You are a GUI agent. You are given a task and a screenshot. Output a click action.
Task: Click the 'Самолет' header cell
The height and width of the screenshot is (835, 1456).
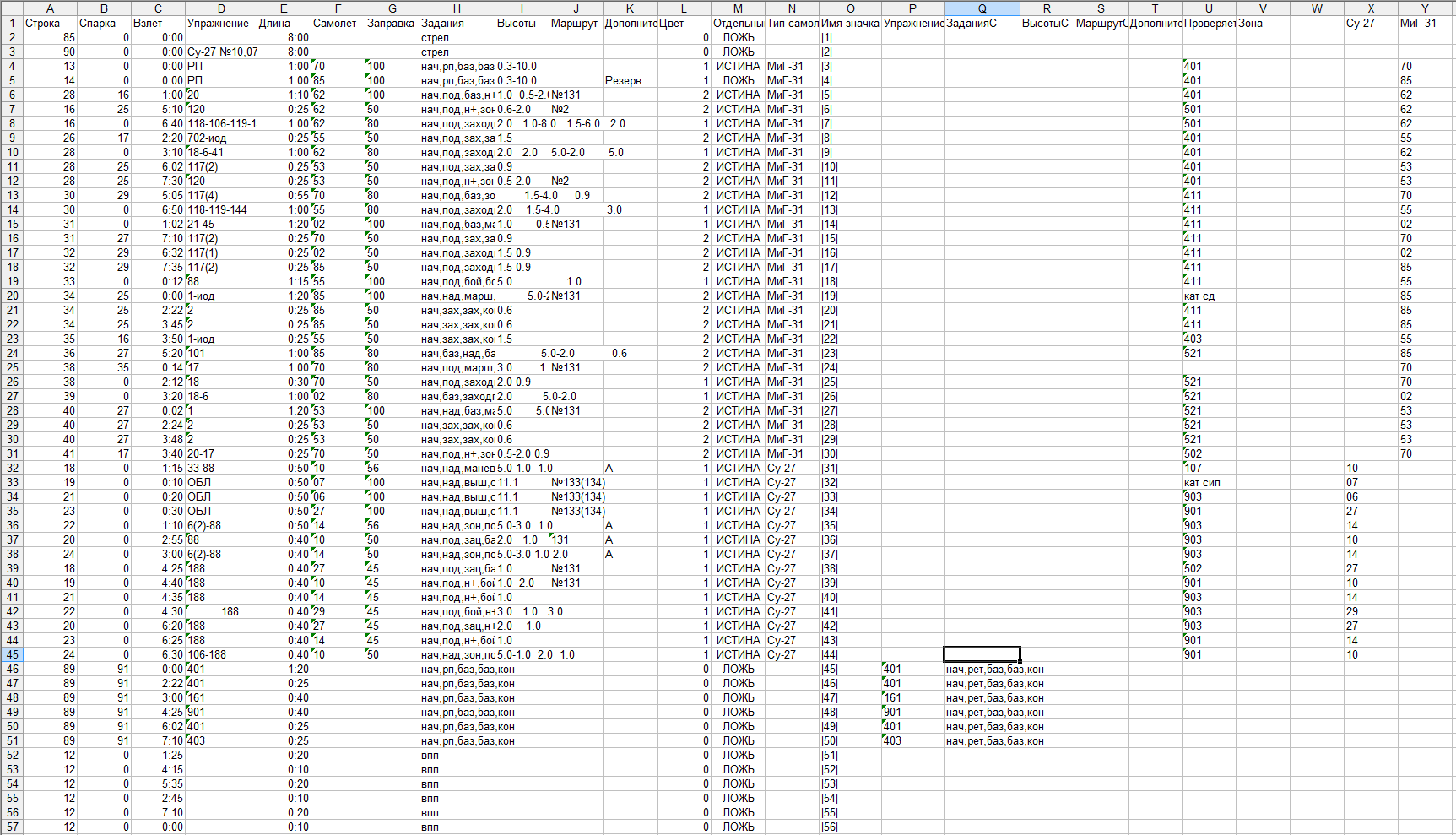pos(338,23)
